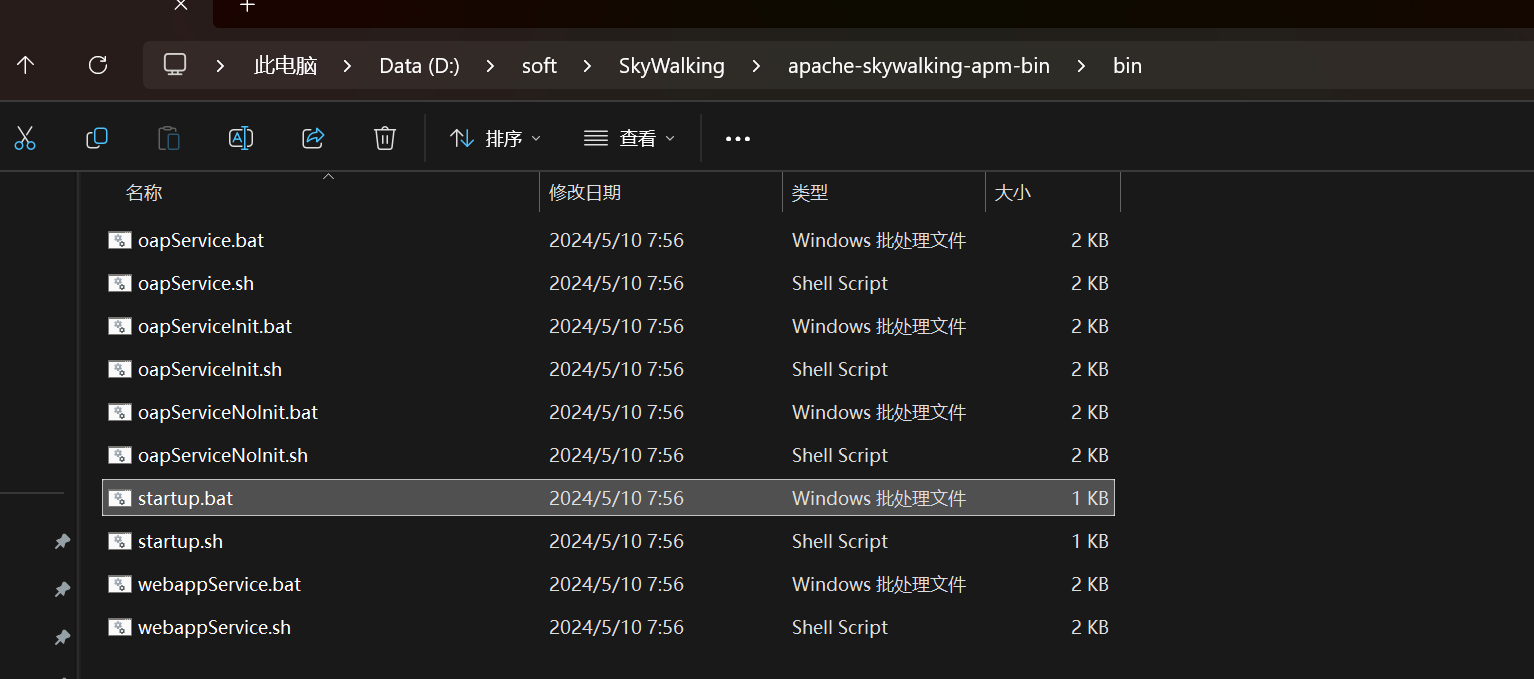
Task: Open the 查看 view dropdown
Action: 629,138
